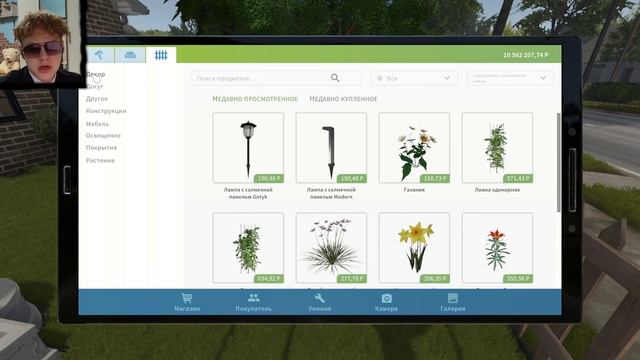
Task: Select Декор category in sidebar
Action: pos(96,74)
